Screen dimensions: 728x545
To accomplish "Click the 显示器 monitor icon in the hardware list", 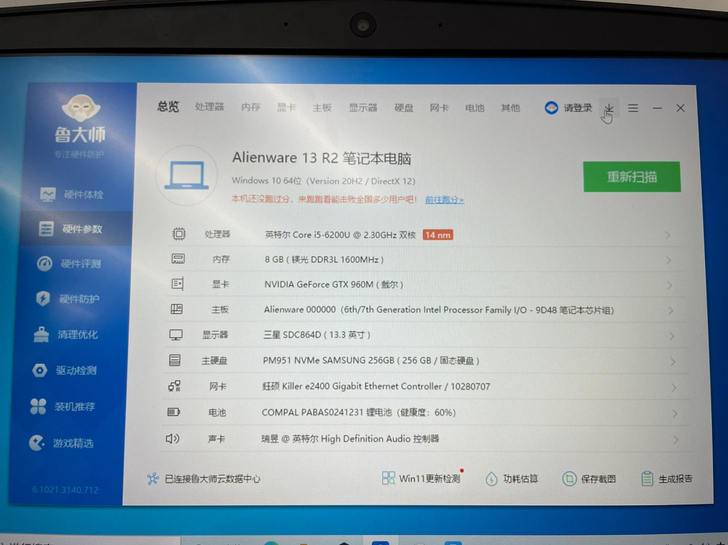I will (176, 334).
